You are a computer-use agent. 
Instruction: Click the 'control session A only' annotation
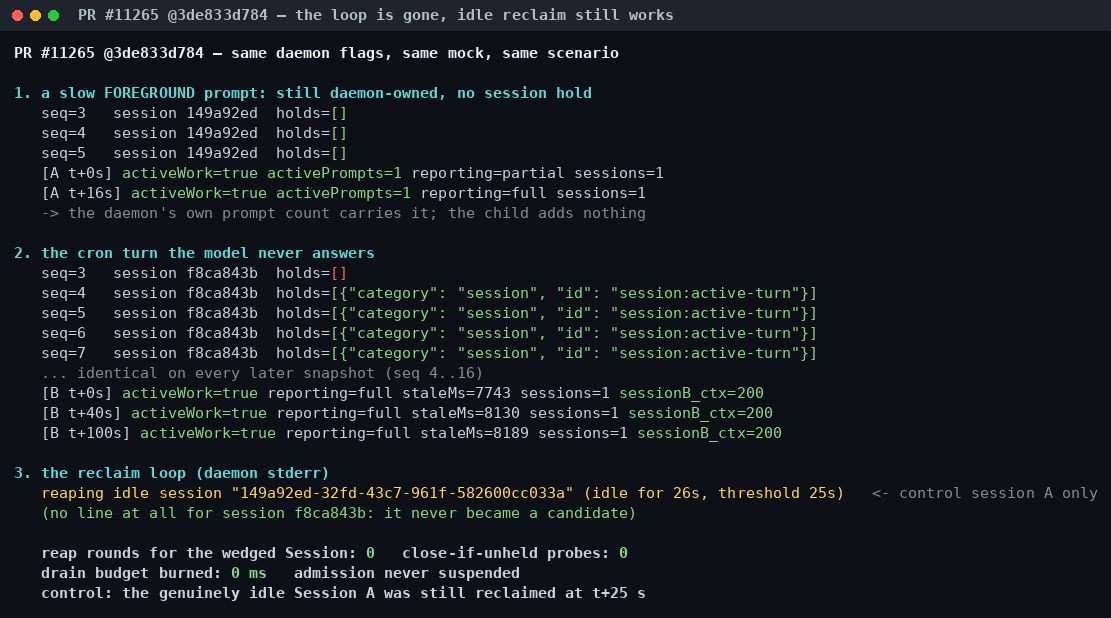click(x=985, y=493)
